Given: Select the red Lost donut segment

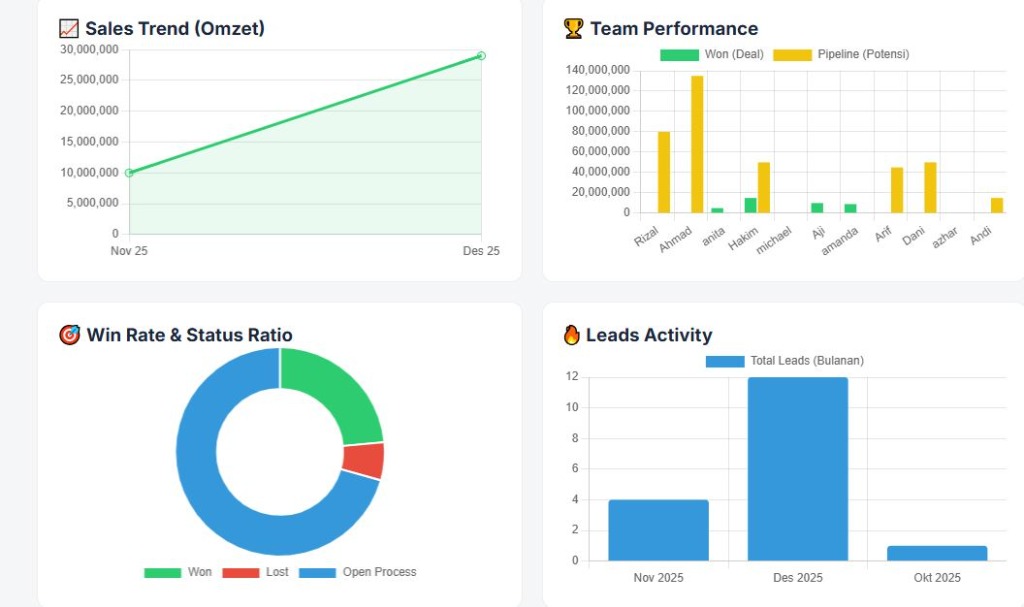Looking at the screenshot, I should point(362,460).
